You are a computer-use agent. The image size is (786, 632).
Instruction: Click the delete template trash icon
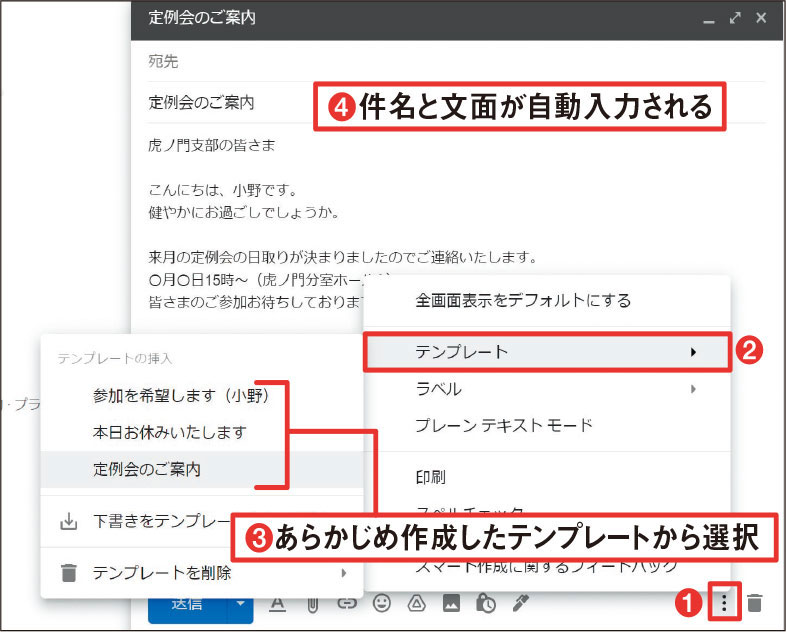click(x=69, y=572)
